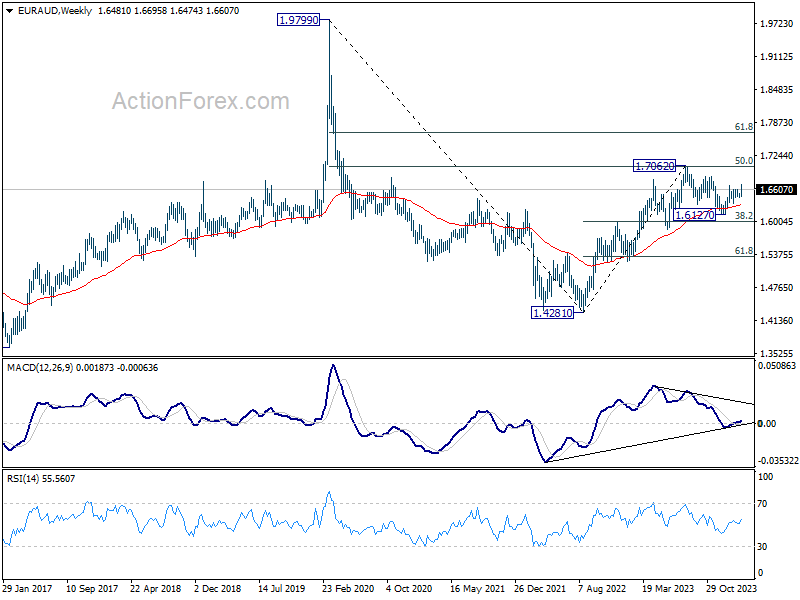Click the MACD(12,26,9) indicator title
Screen dimensions: 800x600
[x=40, y=368]
